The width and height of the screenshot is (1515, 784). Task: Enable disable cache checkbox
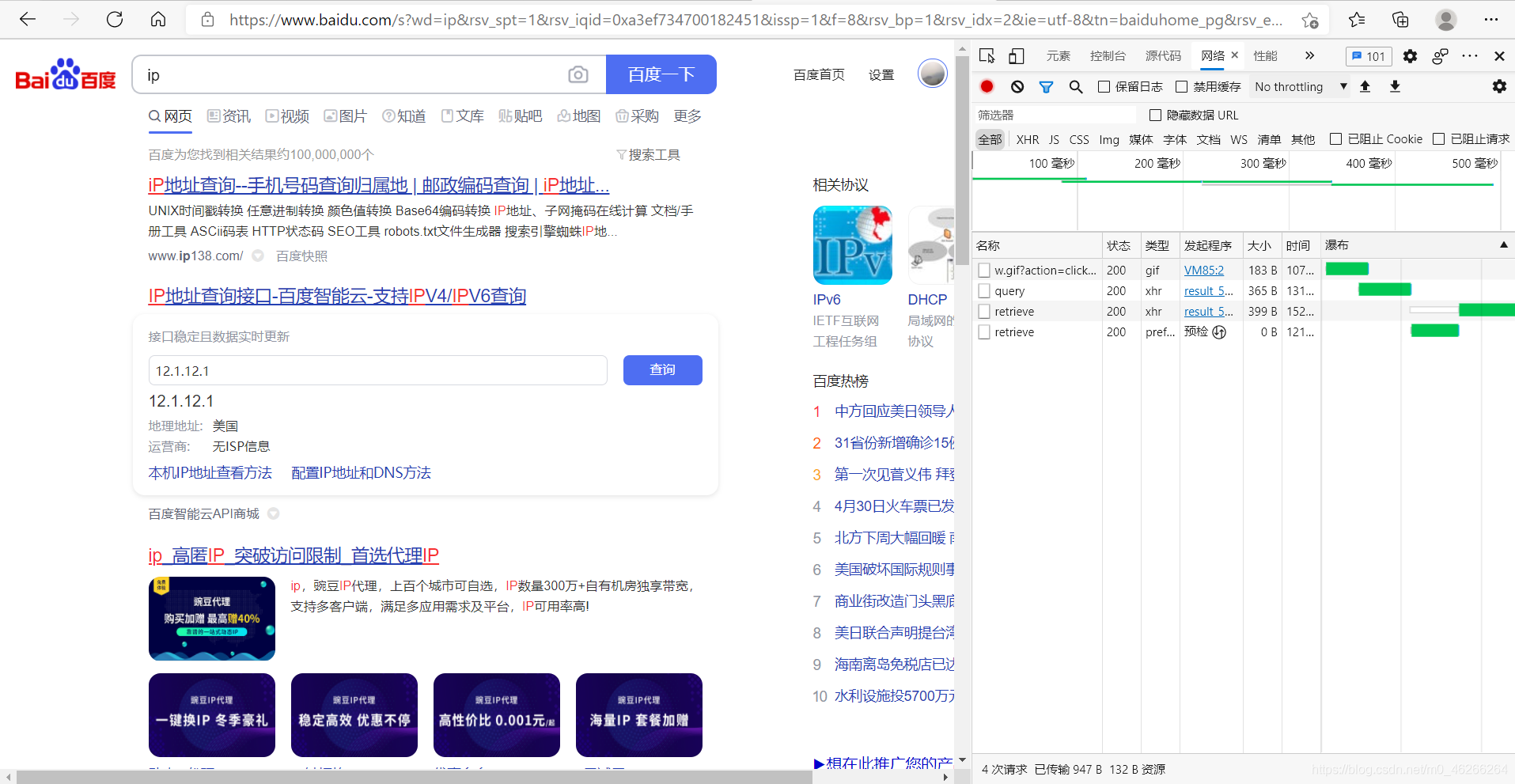click(1182, 87)
